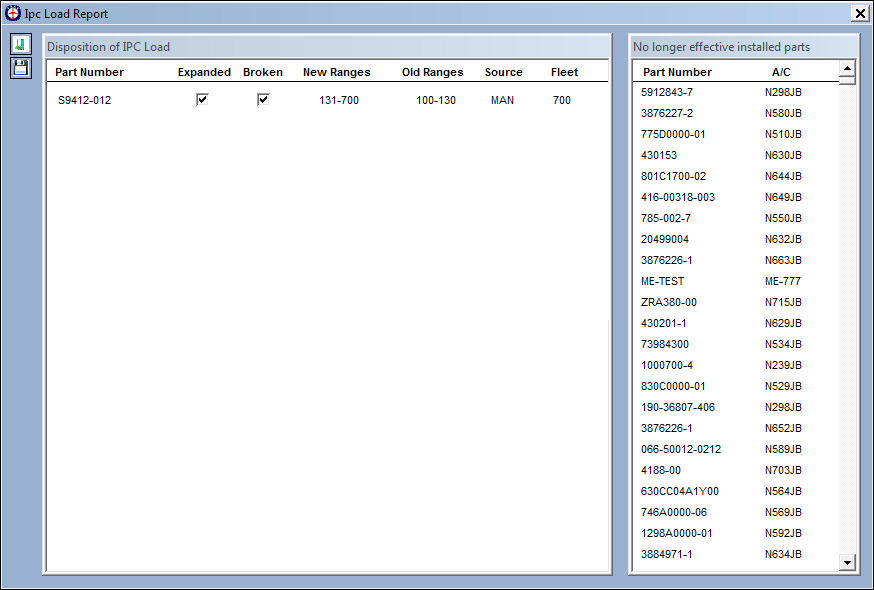Select part 630CC04A1Y00 row
The image size is (874, 590).
pos(736,491)
